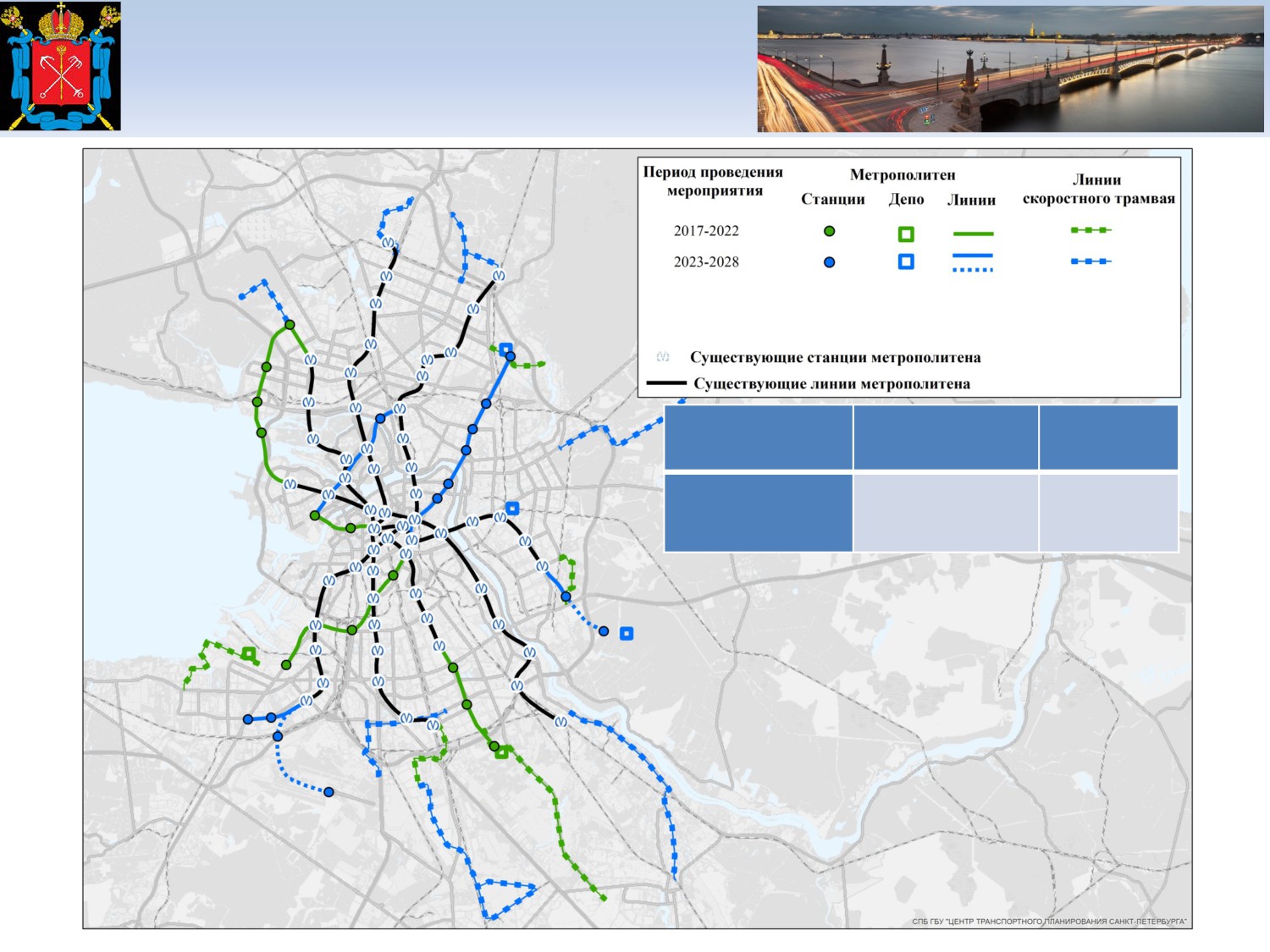This screenshot has height=952, width=1270.
Task: Select the '2023-2028' period label
Action: (x=706, y=262)
